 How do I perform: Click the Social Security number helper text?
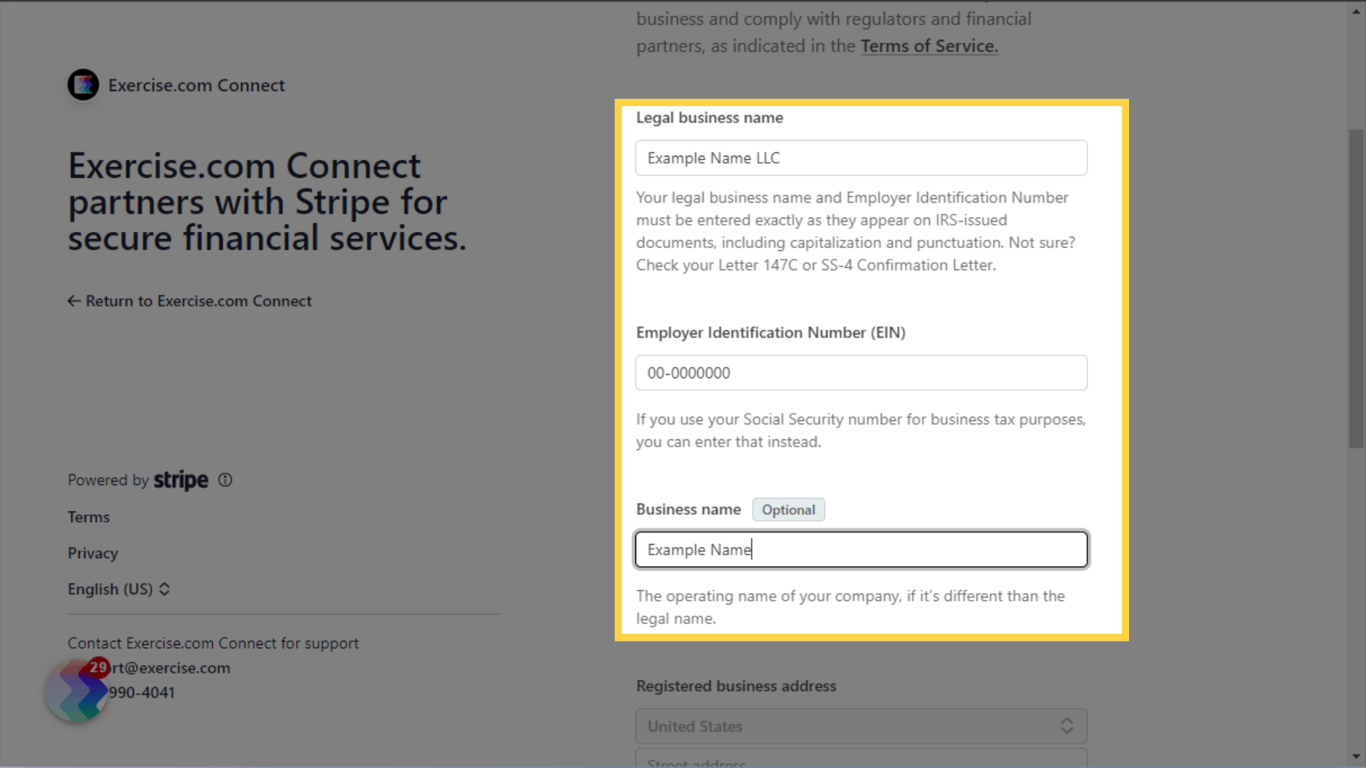pyautogui.click(x=861, y=431)
